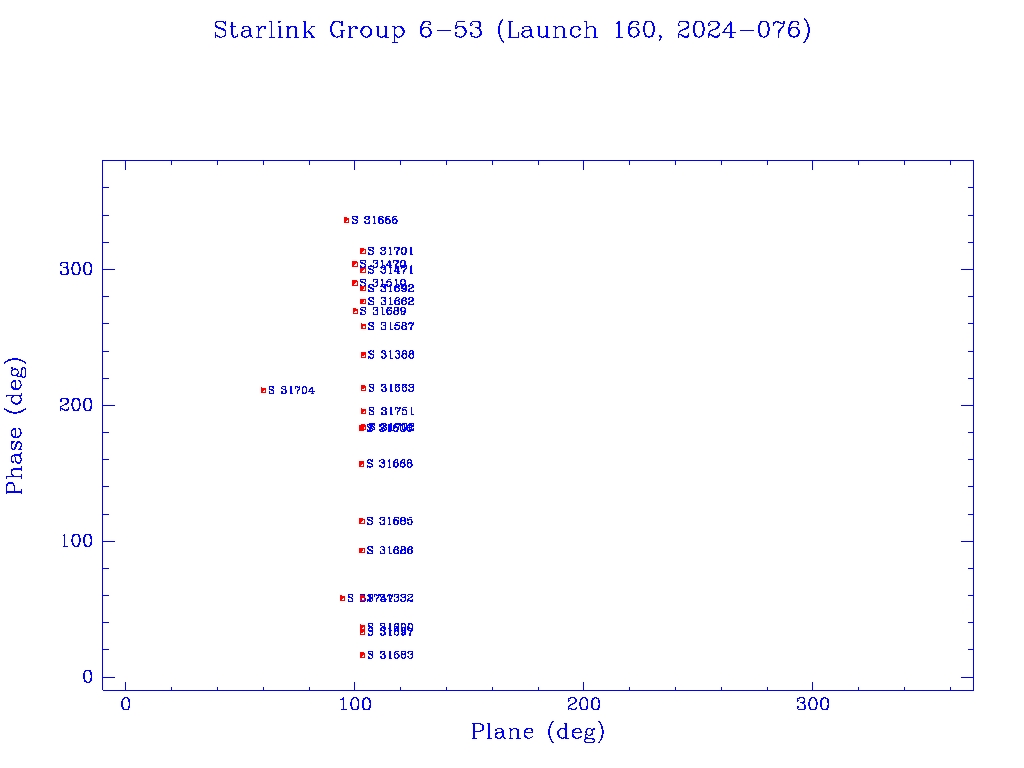Click the label 'S 31692'
Viewport: 1024px width, 768px height.
391,288
